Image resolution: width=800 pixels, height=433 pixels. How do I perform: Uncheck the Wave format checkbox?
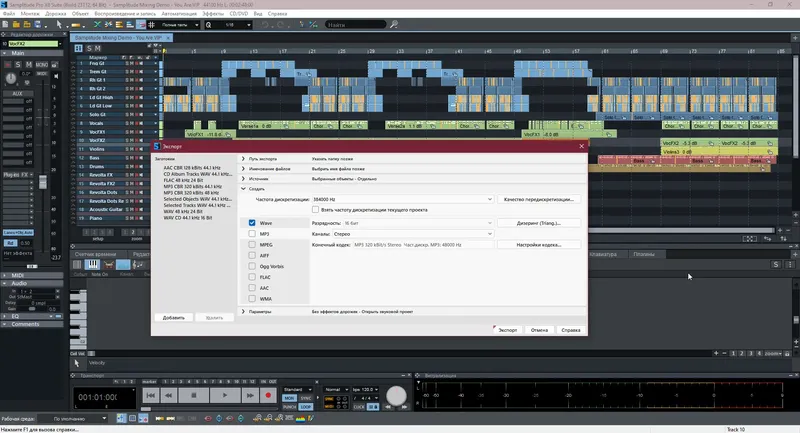[252, 223]
